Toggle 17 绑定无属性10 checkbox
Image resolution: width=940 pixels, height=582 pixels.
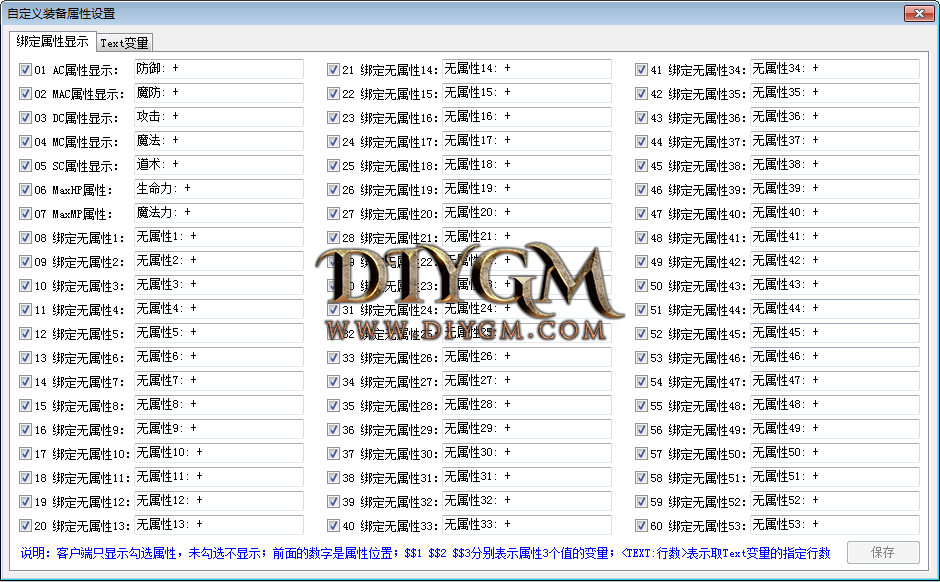click(25, 454)
